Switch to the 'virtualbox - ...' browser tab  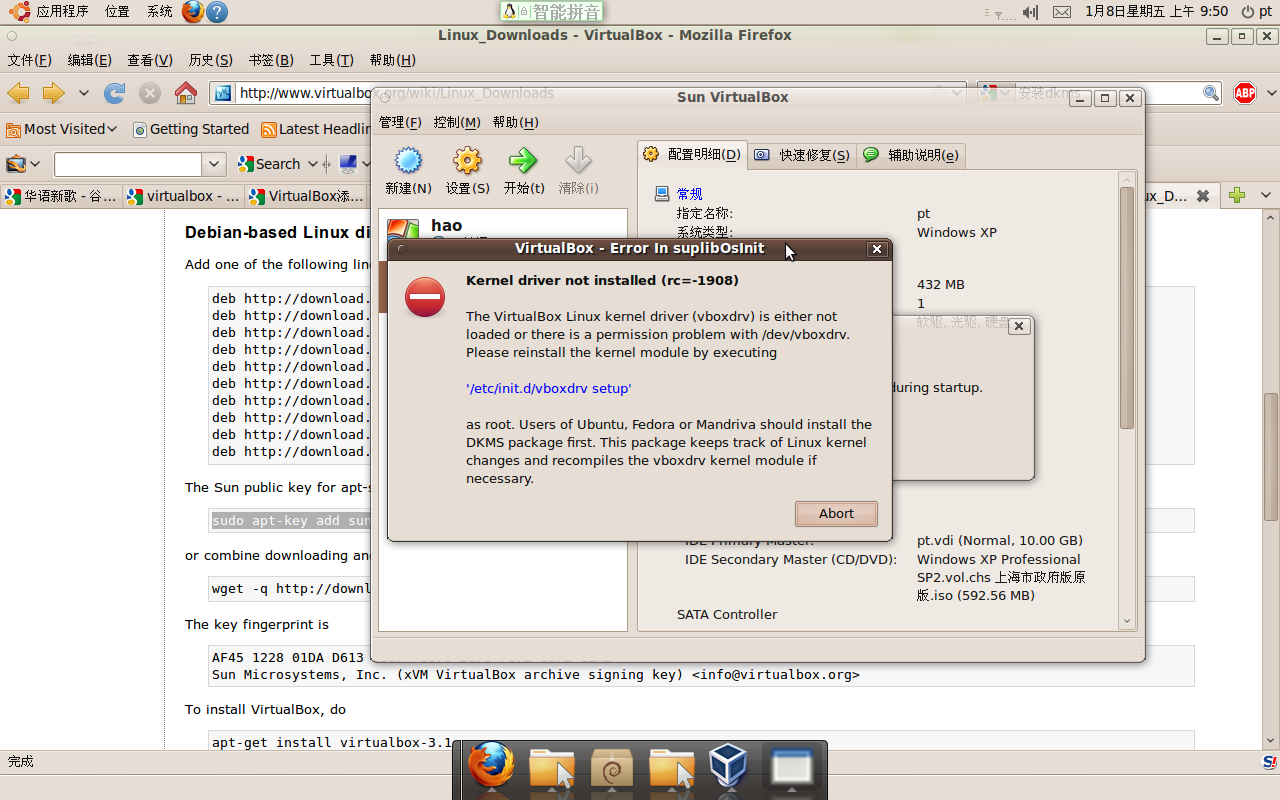[x=184, y=196]
